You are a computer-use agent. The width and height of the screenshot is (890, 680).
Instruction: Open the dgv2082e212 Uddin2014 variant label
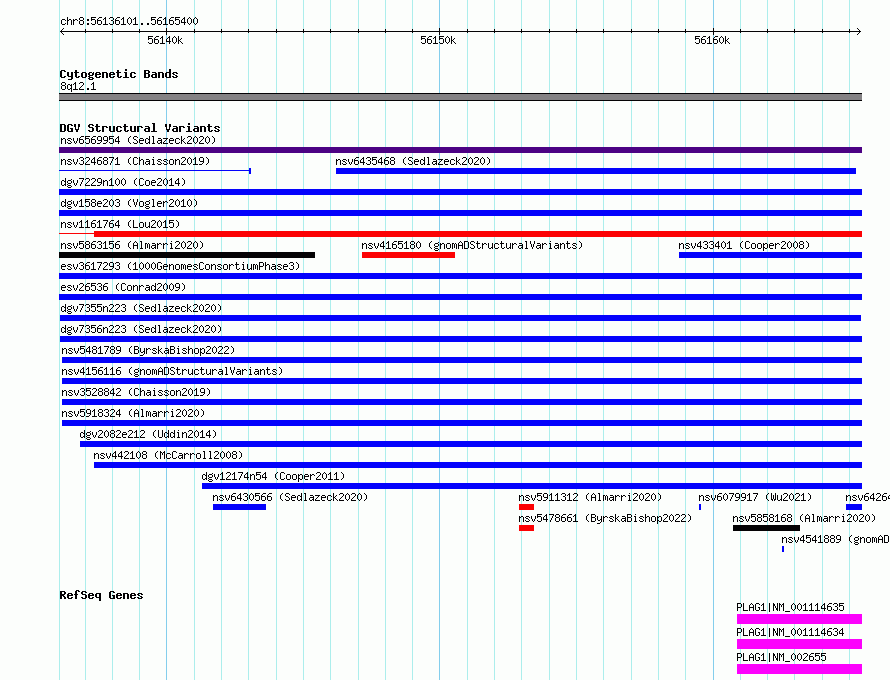click(148, 434)
